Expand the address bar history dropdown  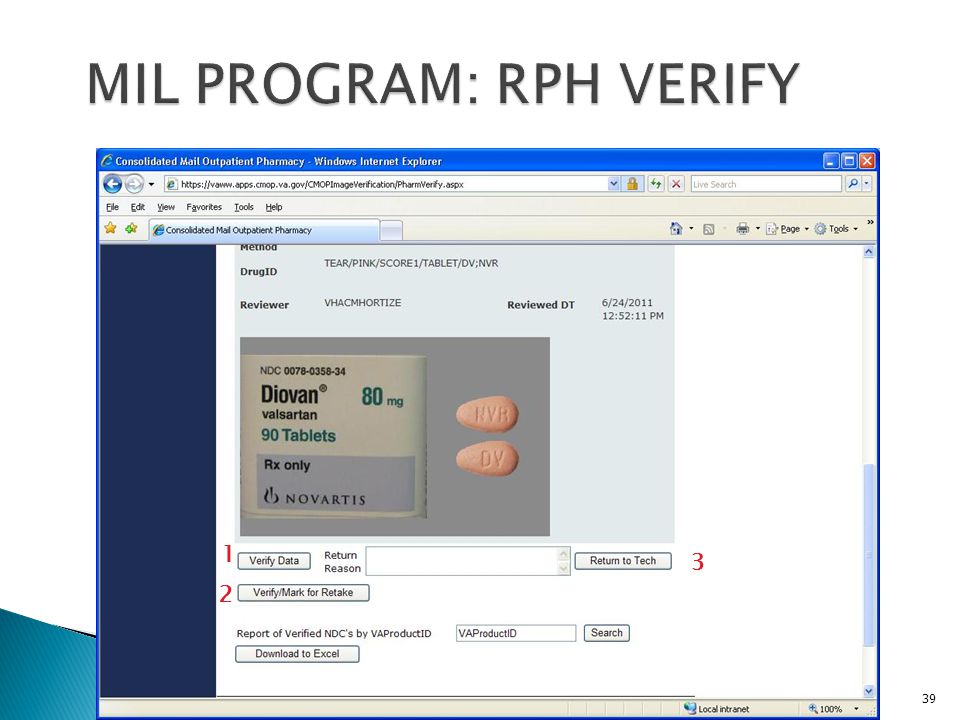(x=613, y=184)
